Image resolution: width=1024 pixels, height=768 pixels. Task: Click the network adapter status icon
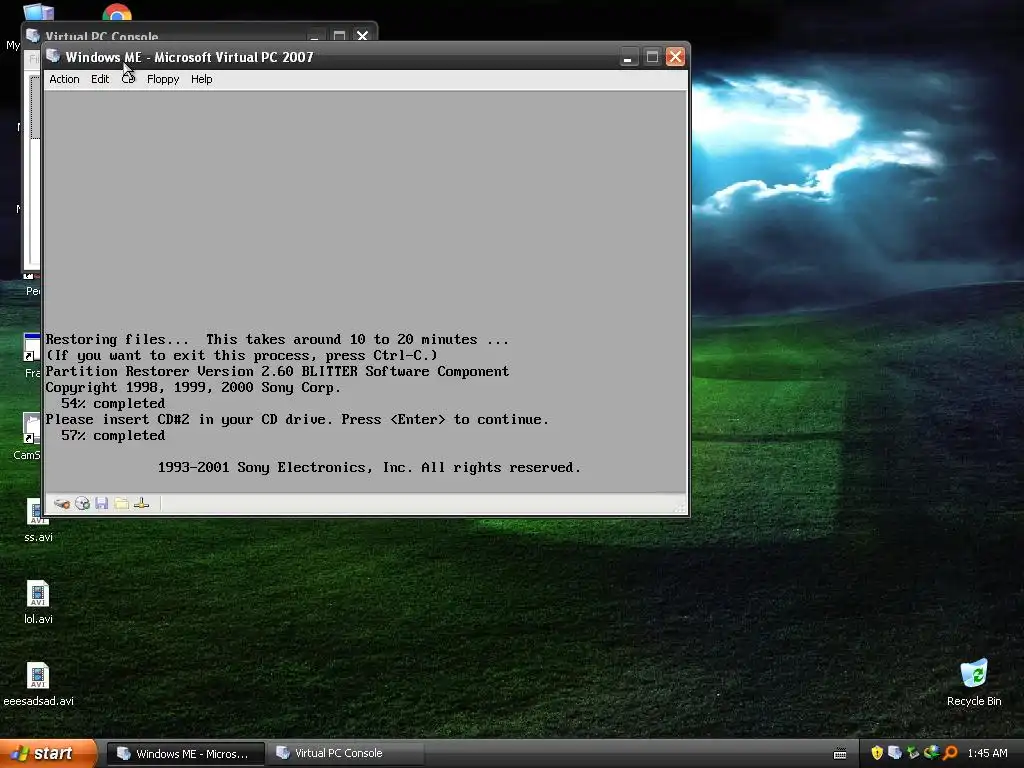coord(142,504)
